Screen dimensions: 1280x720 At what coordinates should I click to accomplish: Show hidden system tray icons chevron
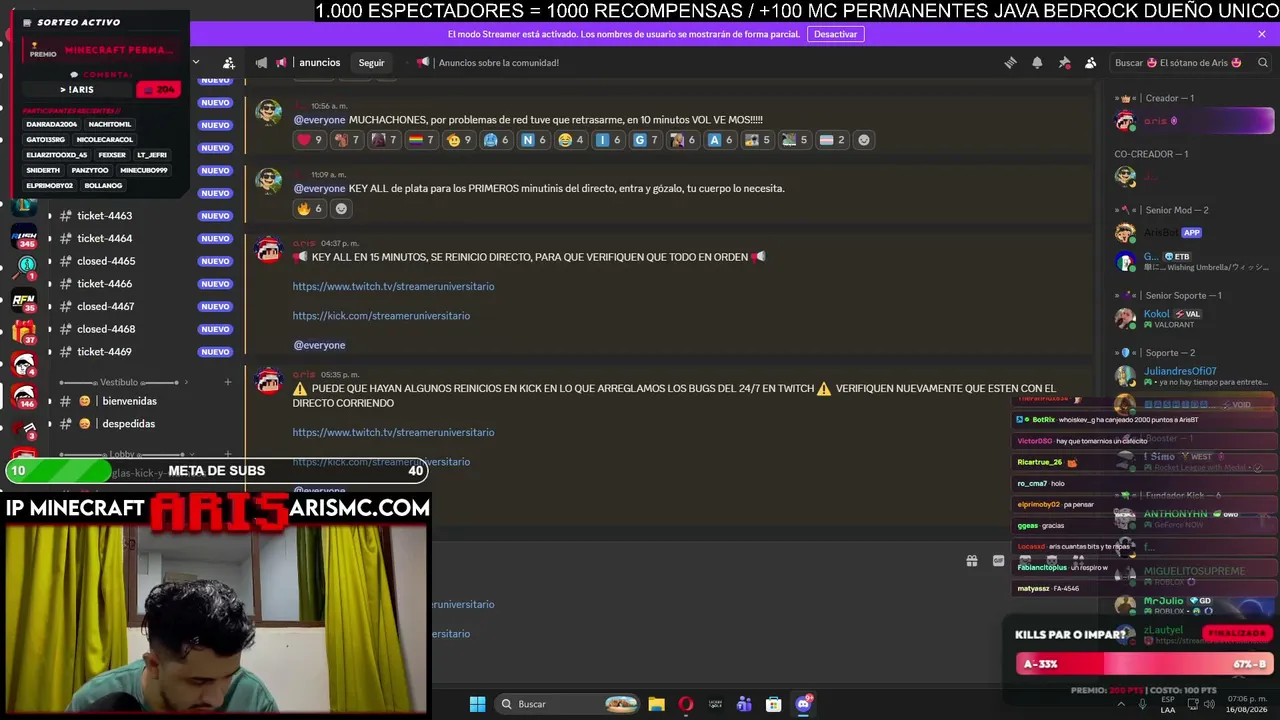point(1120,704)
